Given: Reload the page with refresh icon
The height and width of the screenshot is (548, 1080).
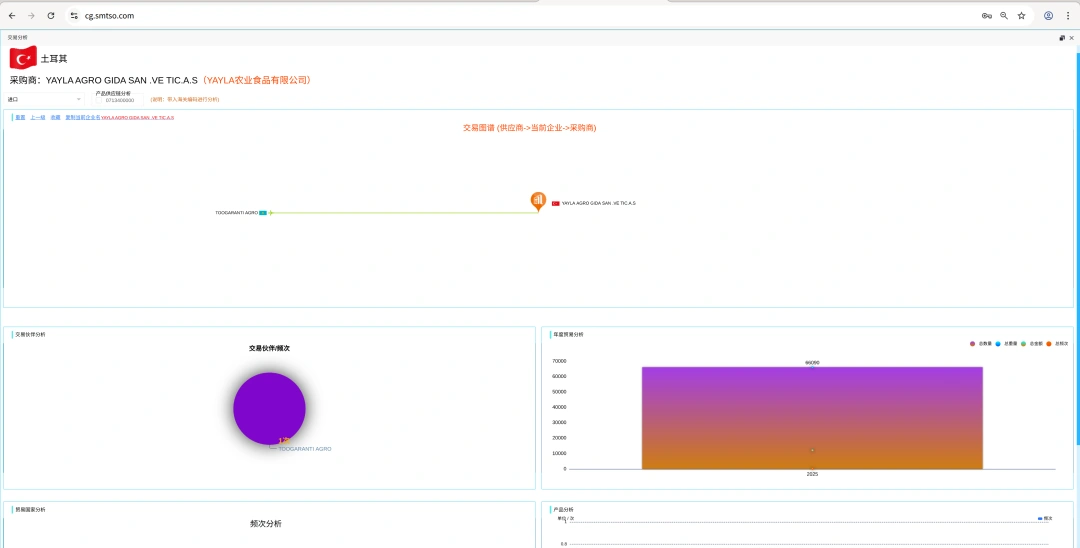Looking at the screenshot, I should [51, 16].
